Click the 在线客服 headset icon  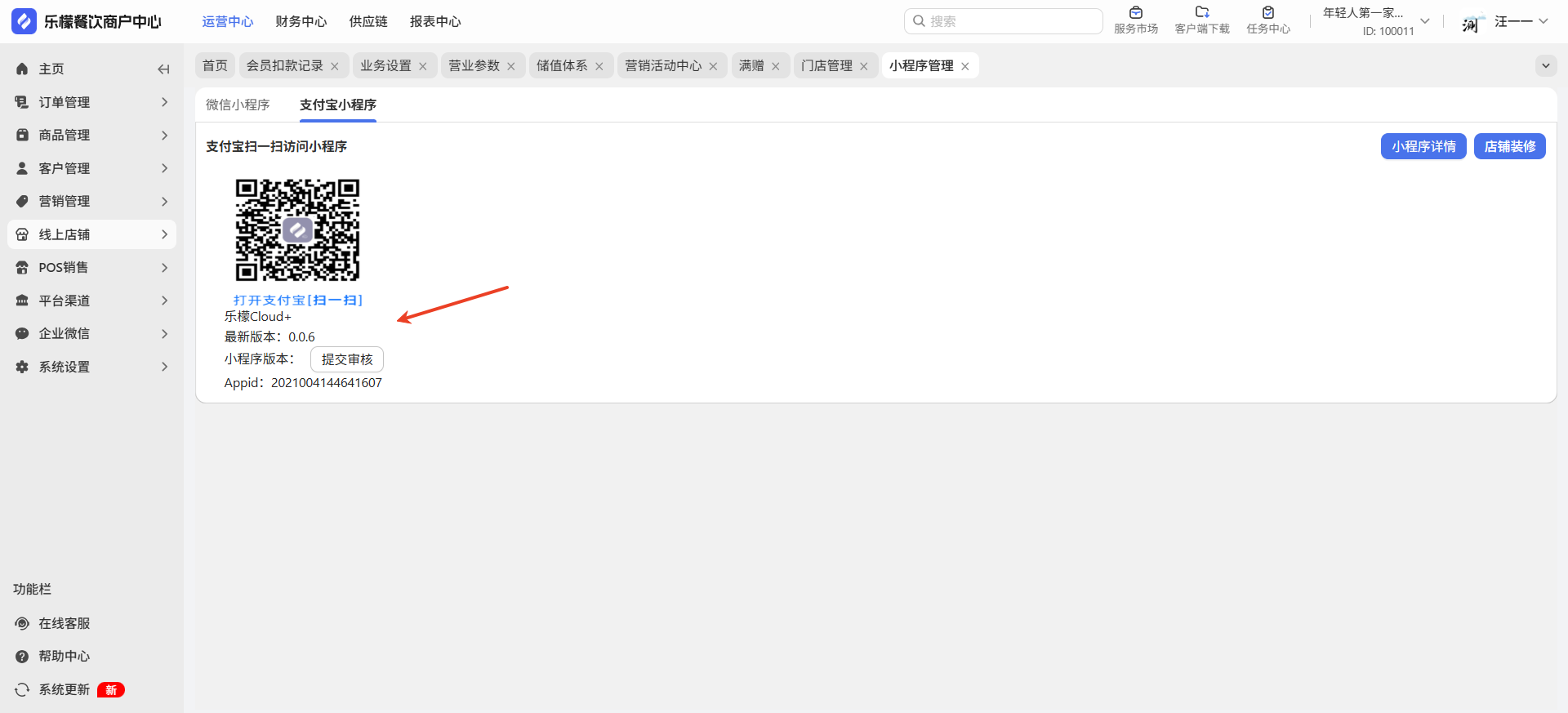[22, 623]
